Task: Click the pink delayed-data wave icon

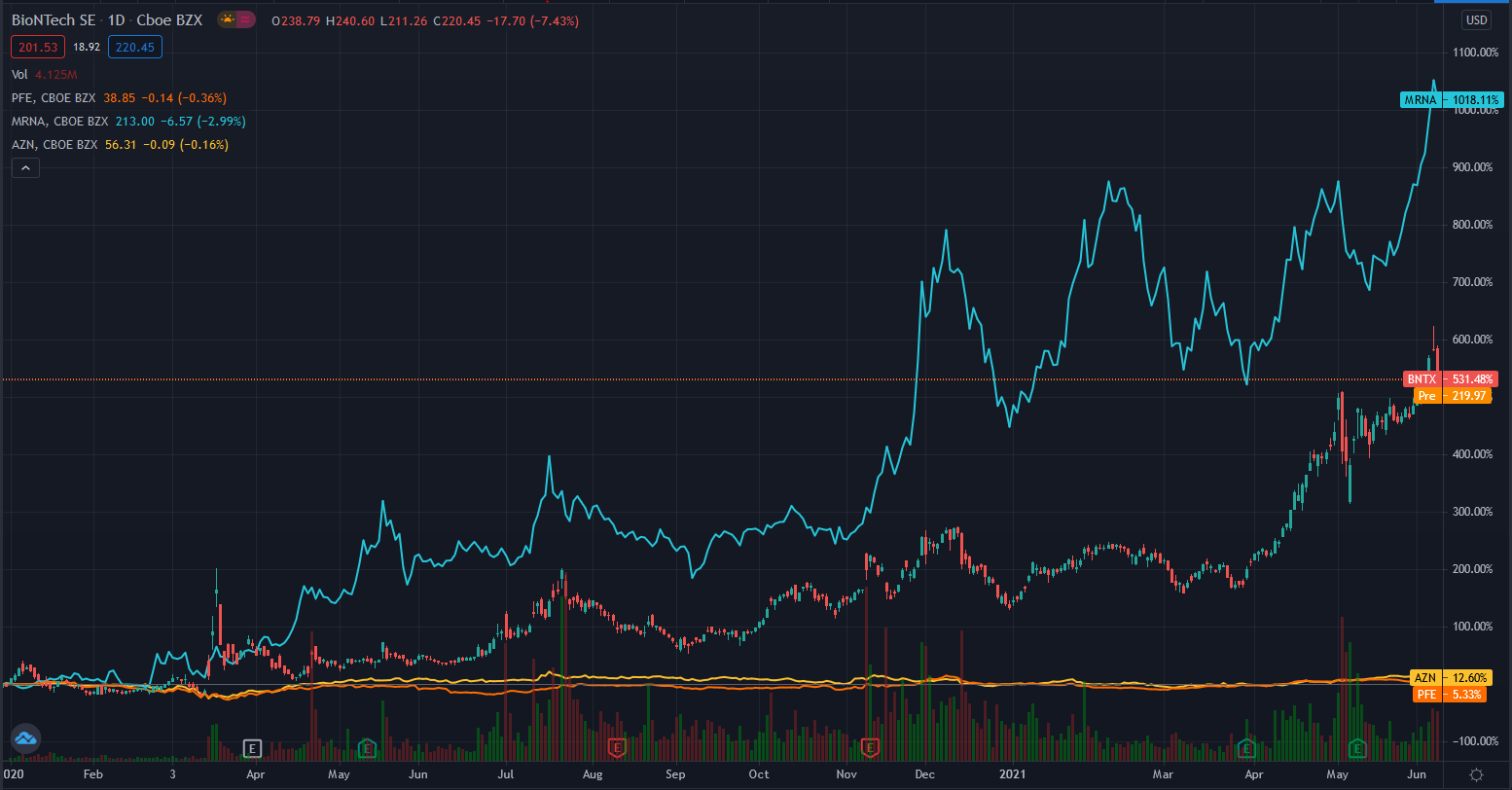Action: click(245, 19)
